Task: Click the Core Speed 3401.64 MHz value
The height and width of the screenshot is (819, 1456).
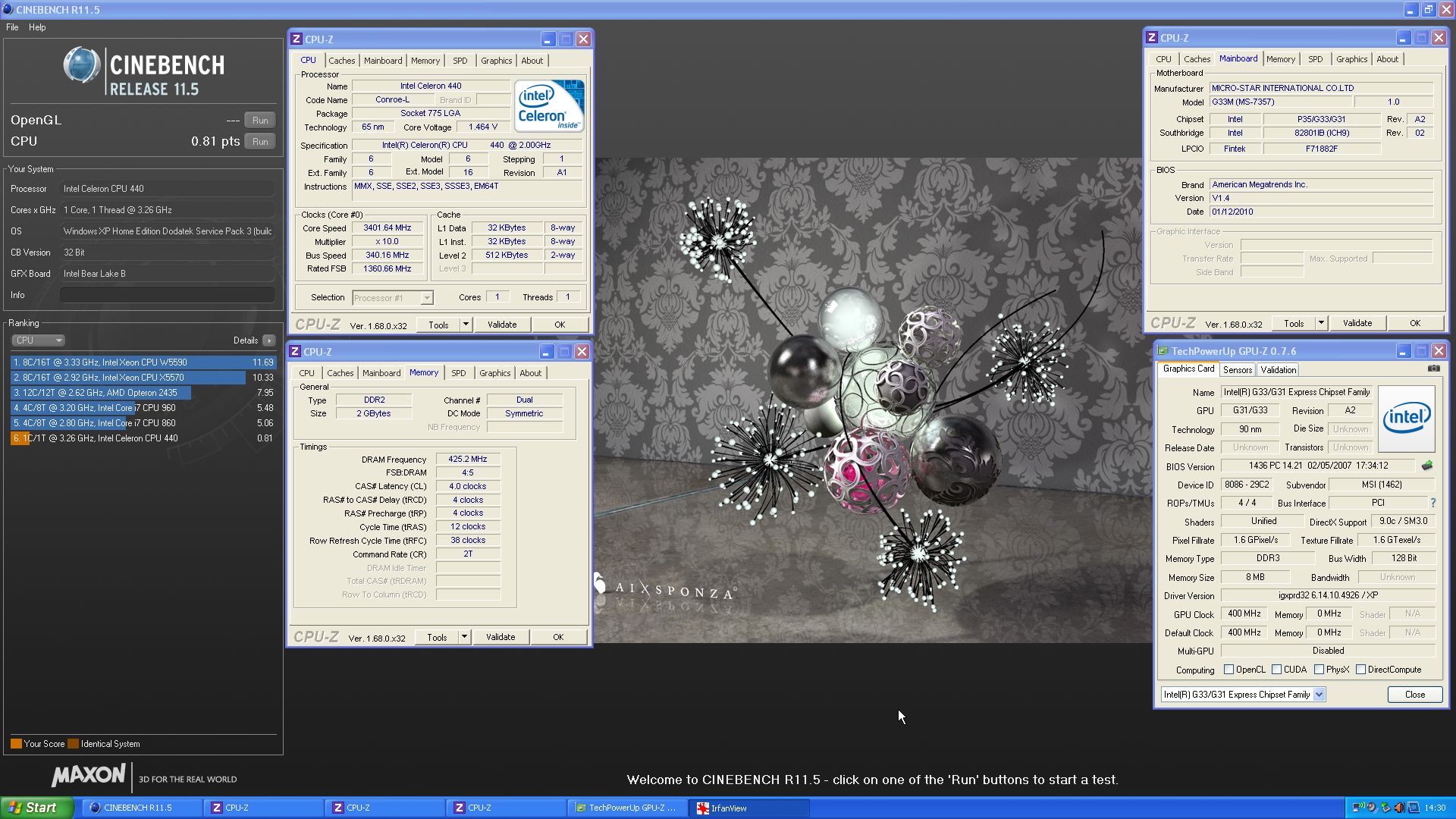Action: [x=388, y=227]
